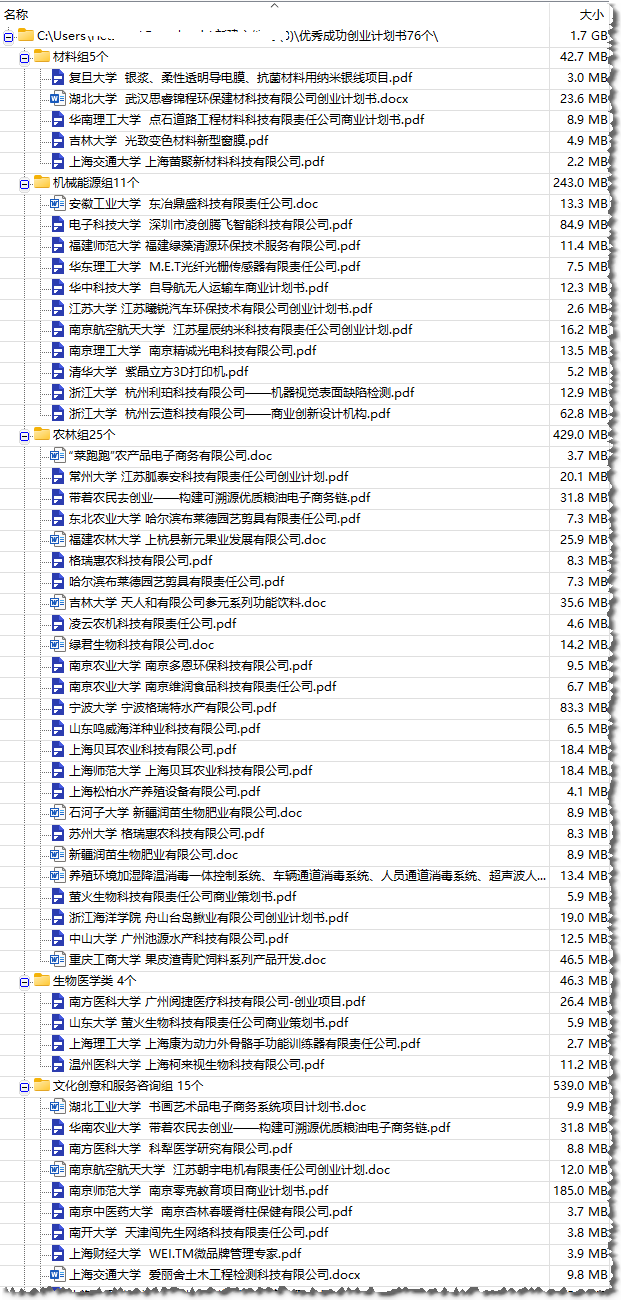This screenshot has width=624, height=1303.
Task: Click PDF icon of 吉林大学 光致变色材料 file
Action: click(57, 140)
